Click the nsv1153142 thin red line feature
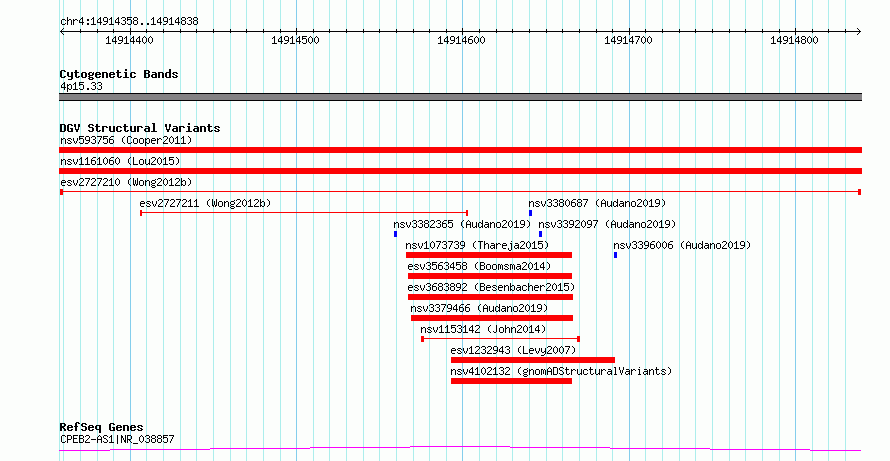Image resolution: width=890 pixels, height=461 pixels. click(x=500, y=339)
